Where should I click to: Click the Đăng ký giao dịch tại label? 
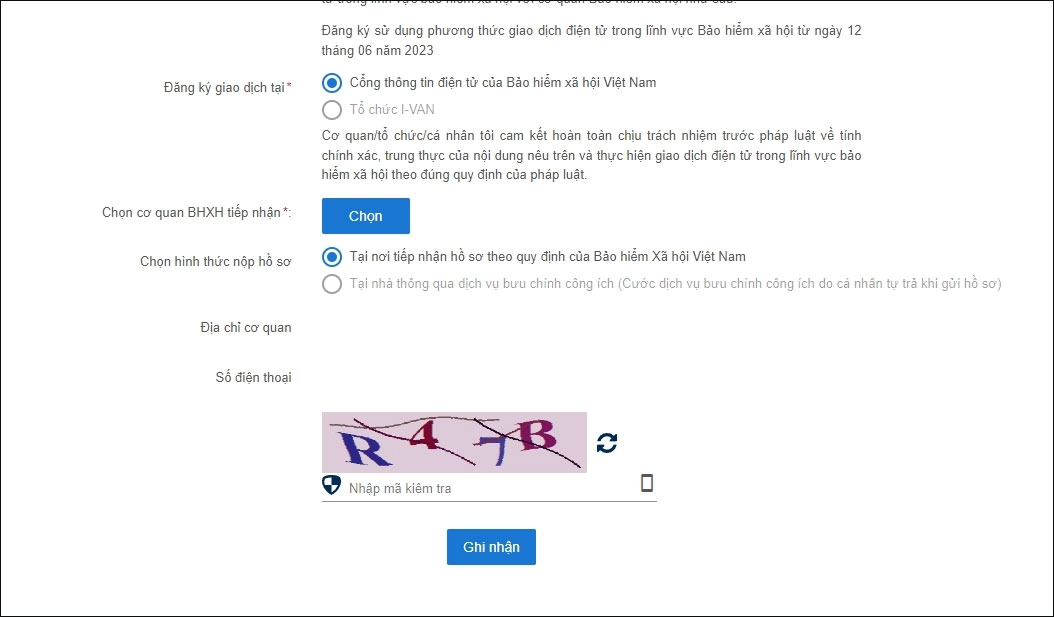[224, 87]
